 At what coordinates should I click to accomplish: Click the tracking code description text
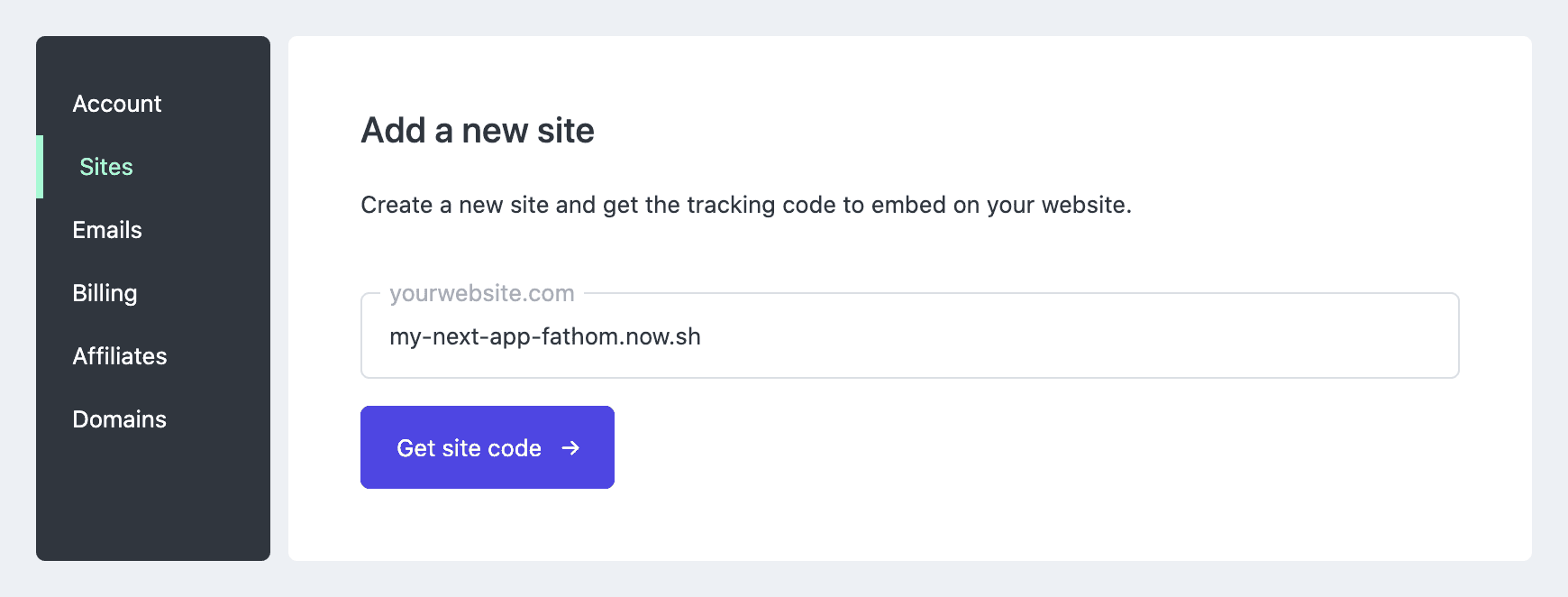point(746,205)
